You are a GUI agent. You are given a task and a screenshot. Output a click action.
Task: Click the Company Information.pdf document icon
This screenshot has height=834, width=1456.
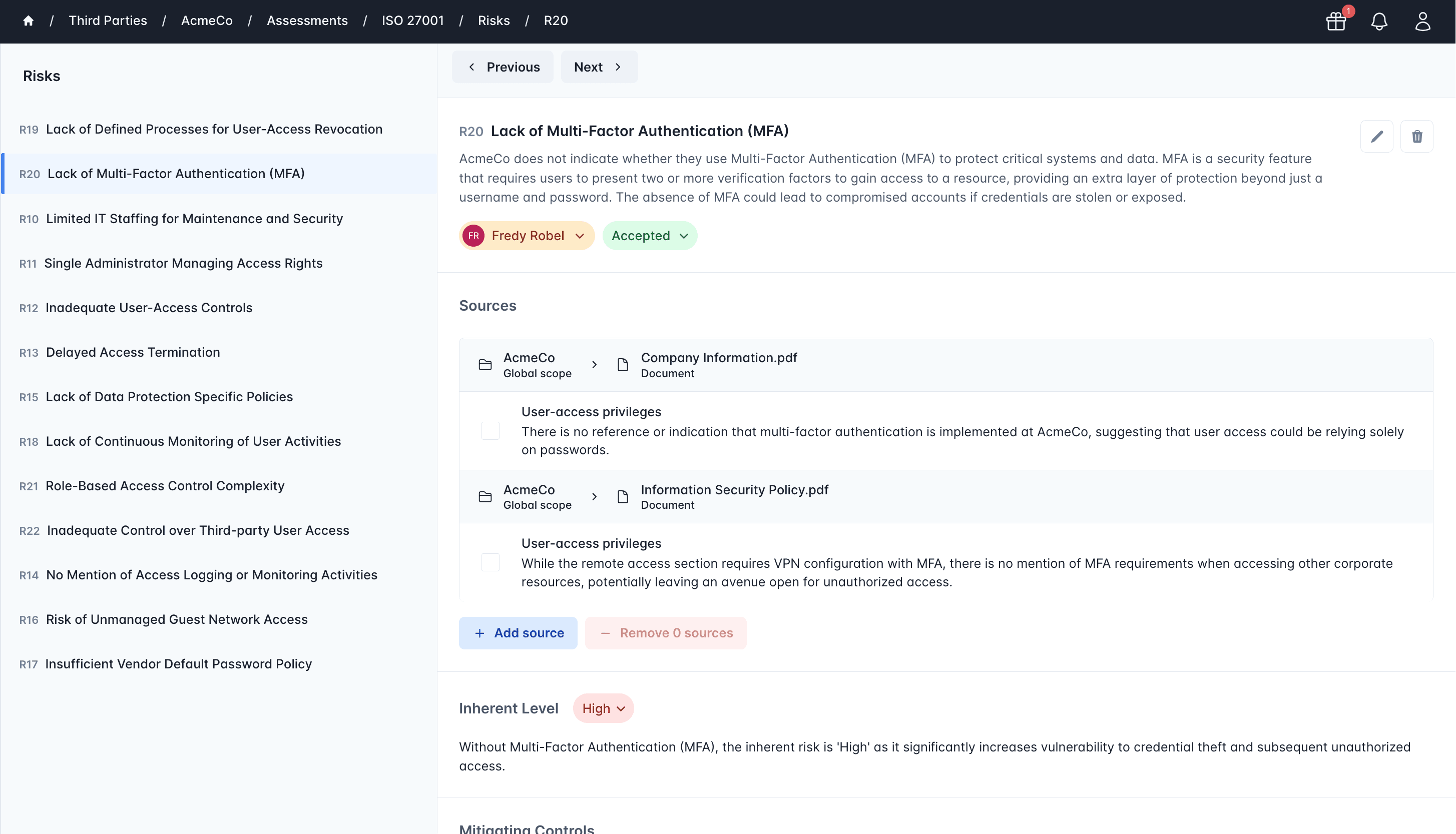[623, 365]
